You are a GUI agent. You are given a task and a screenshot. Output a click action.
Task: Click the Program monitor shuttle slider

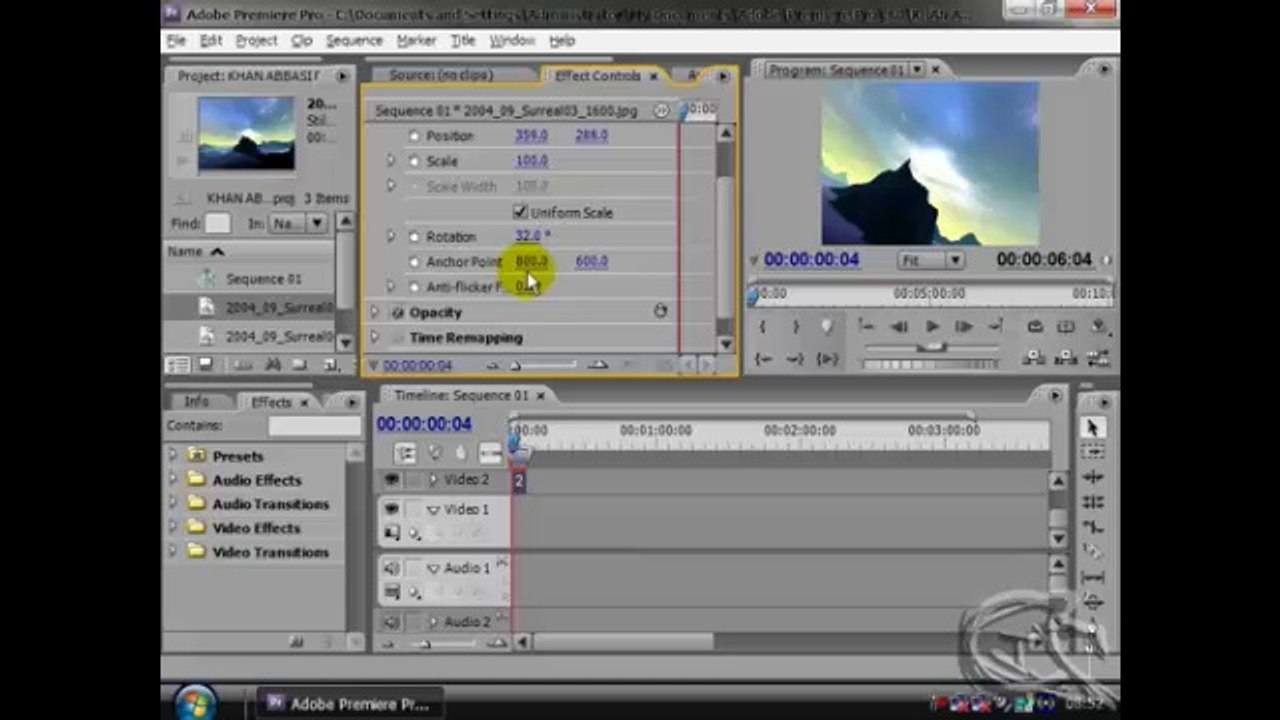click(932, 346)
